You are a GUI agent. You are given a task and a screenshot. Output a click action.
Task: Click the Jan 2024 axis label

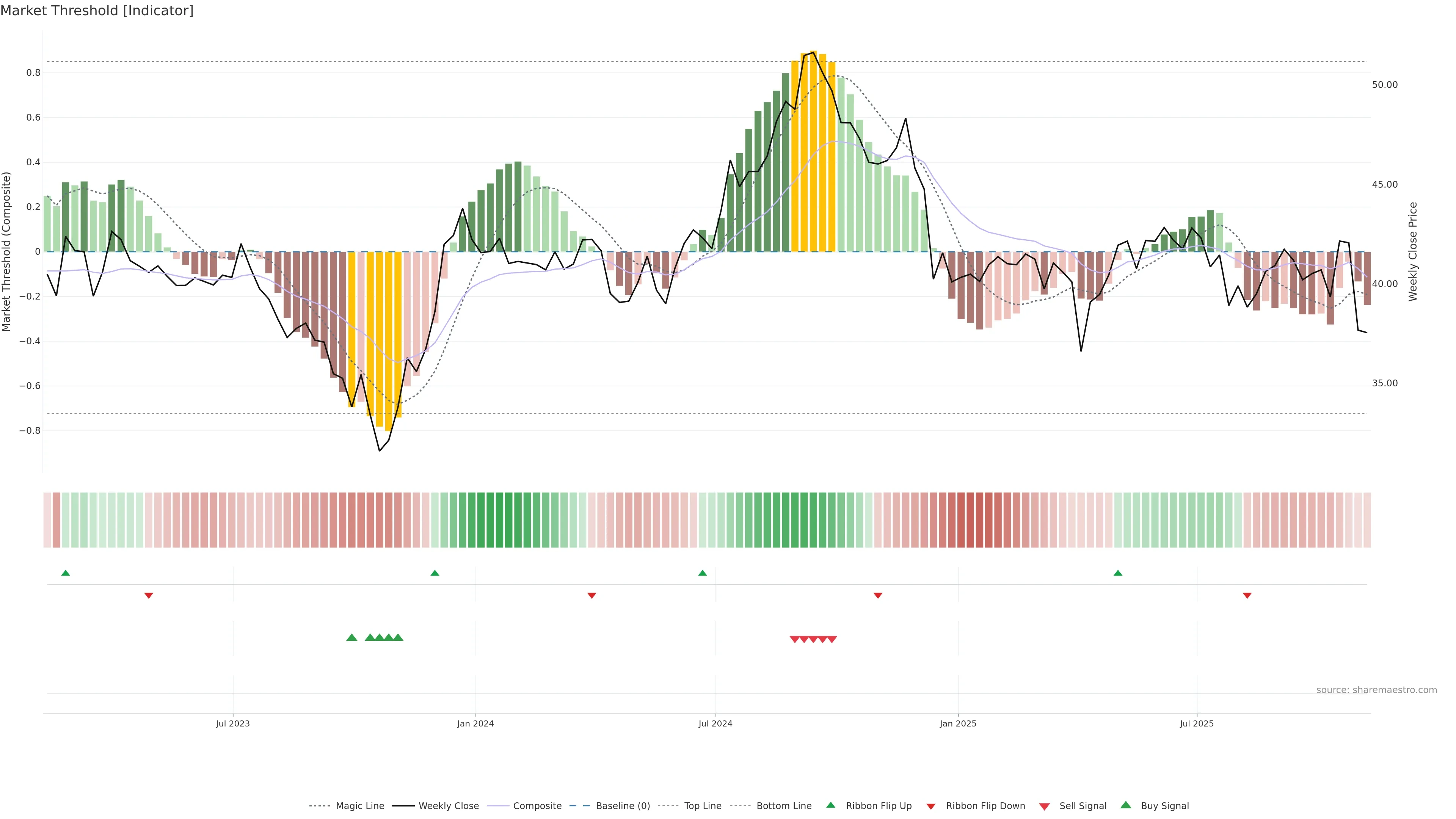pyautogui.click(x=475, y=723)
